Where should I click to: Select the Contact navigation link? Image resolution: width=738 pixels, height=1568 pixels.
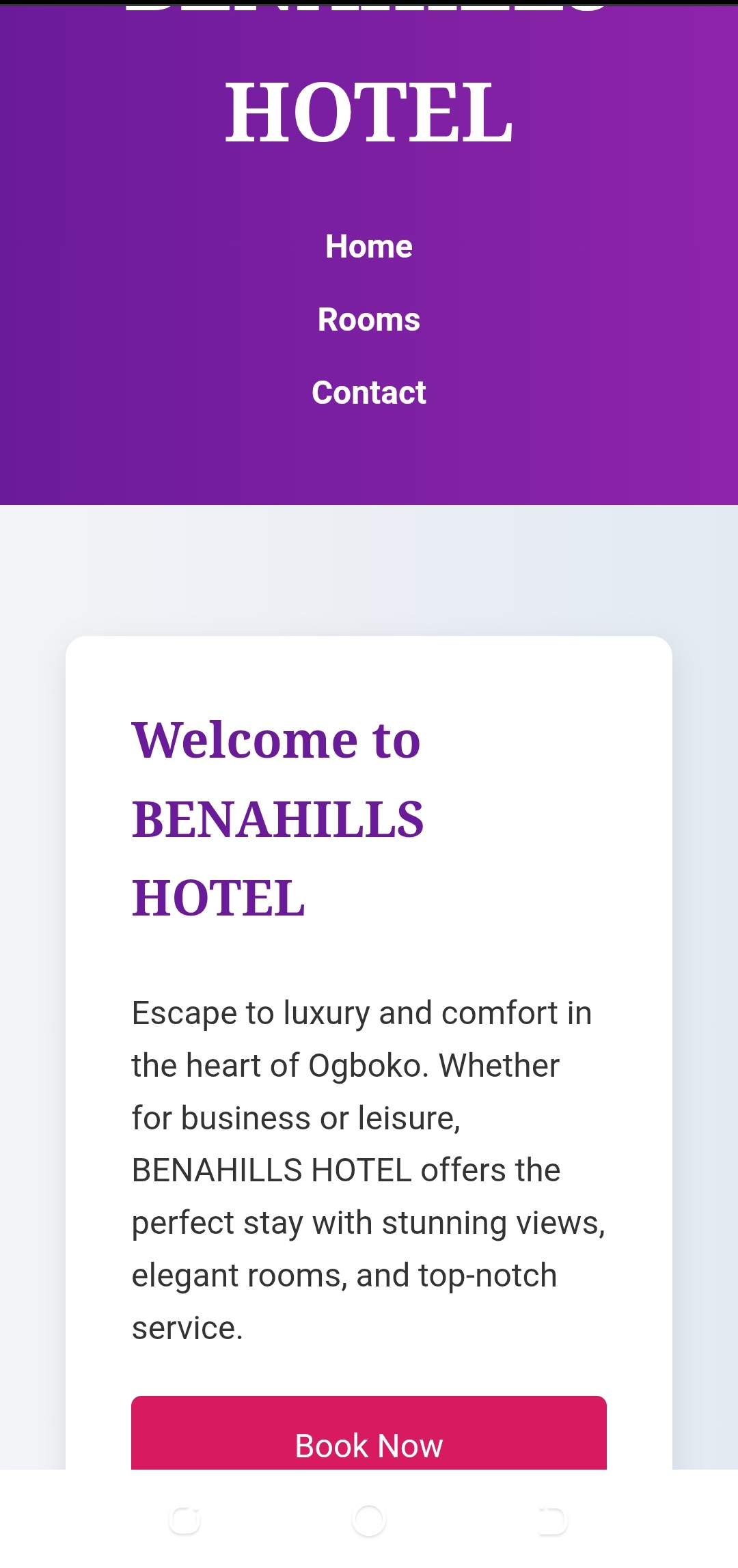click(x=369, y=393)
